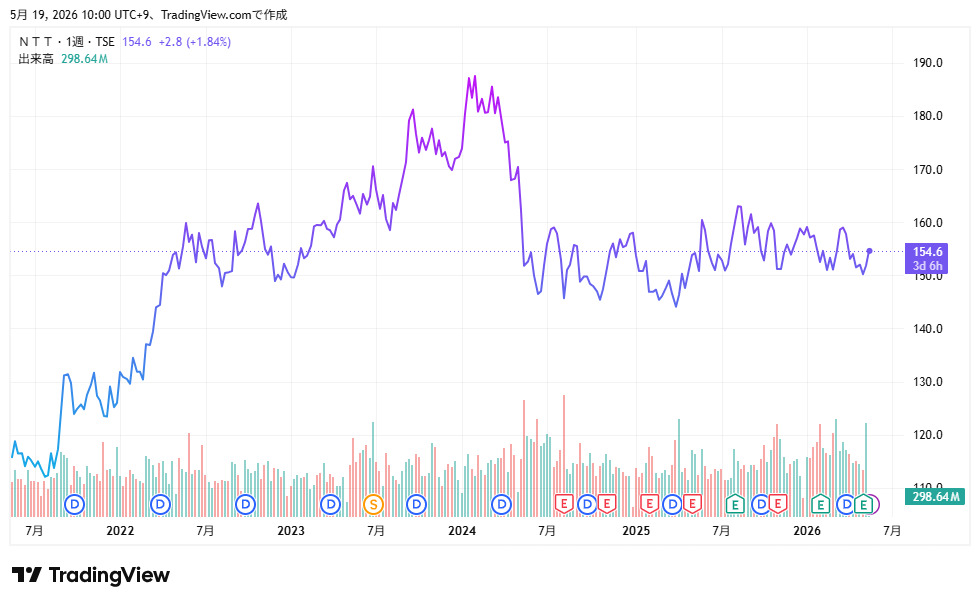Click the 298.64M volume value in the legend
The width and height of the screenshot is (980, 605).
(x=84, y=59)
